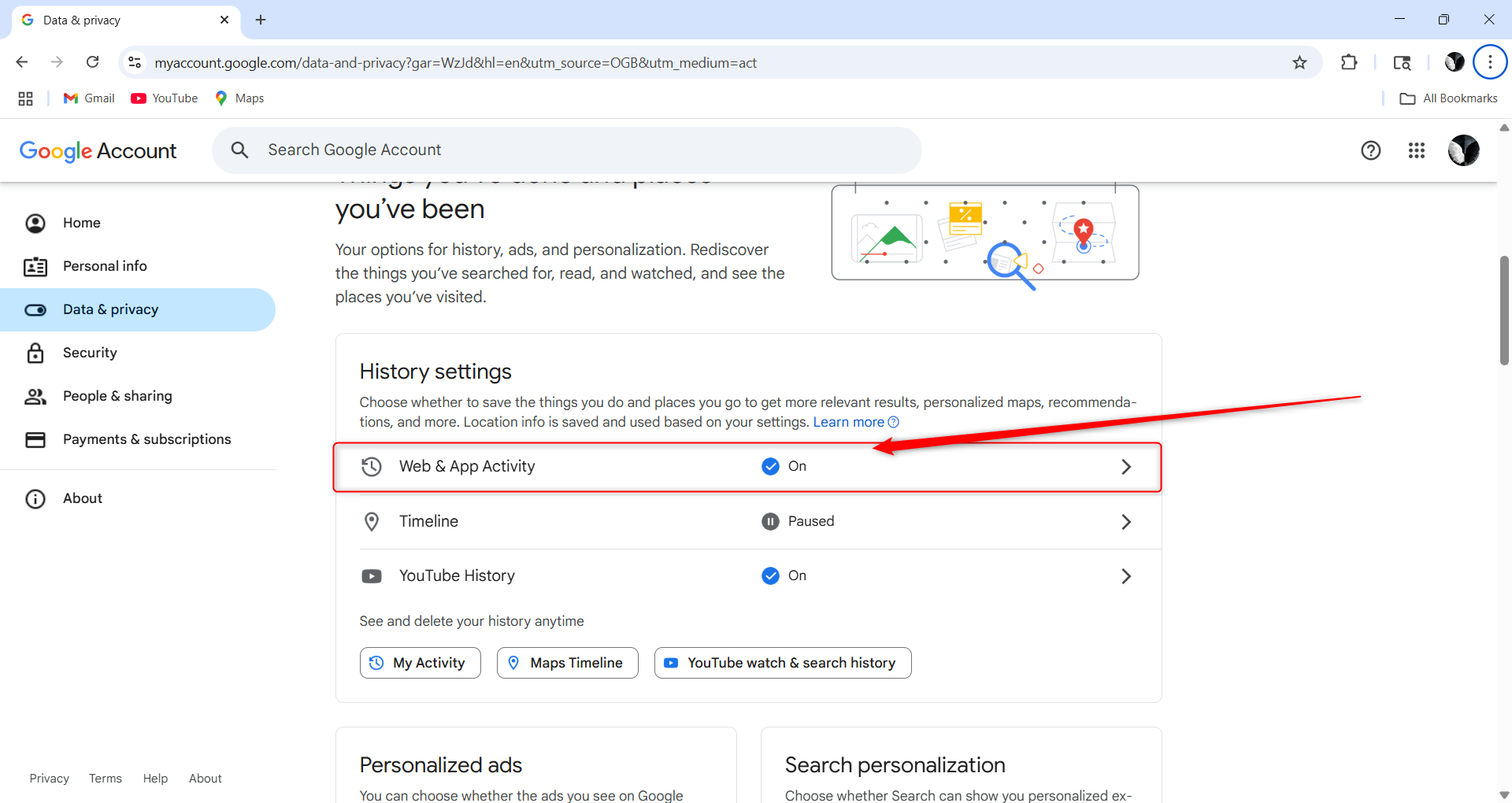This screenshot has height=803, width=1512.
Task: Click the On checkmark for Web & App Activity
Action: point(770,467)
